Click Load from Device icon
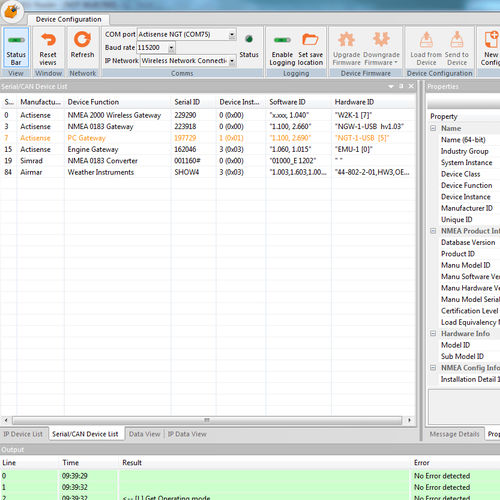Image resolution: width=500 pixels, height=500 pixels. tap(426, 40)
